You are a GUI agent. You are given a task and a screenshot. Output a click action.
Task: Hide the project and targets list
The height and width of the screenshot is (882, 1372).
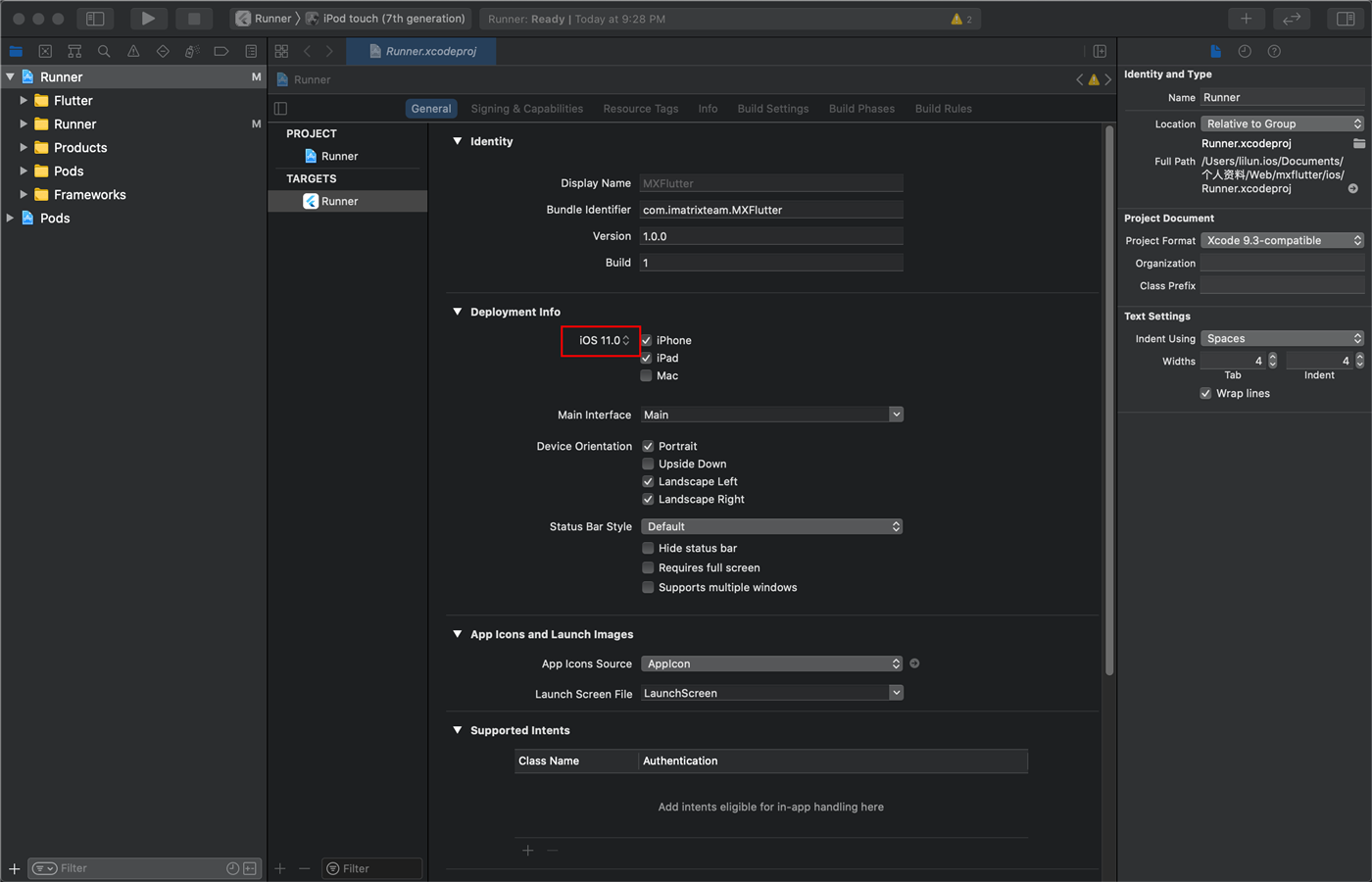click(x=281, y=109)
